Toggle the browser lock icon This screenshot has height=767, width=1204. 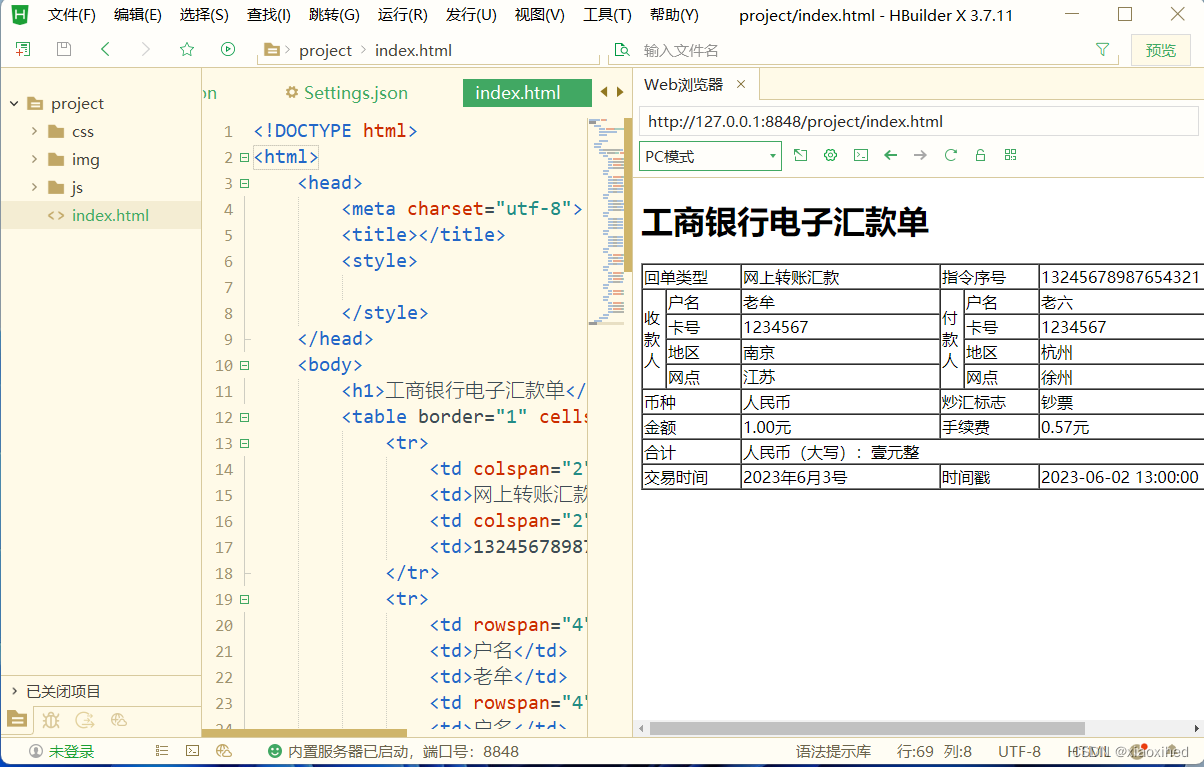tap(981, 155)
